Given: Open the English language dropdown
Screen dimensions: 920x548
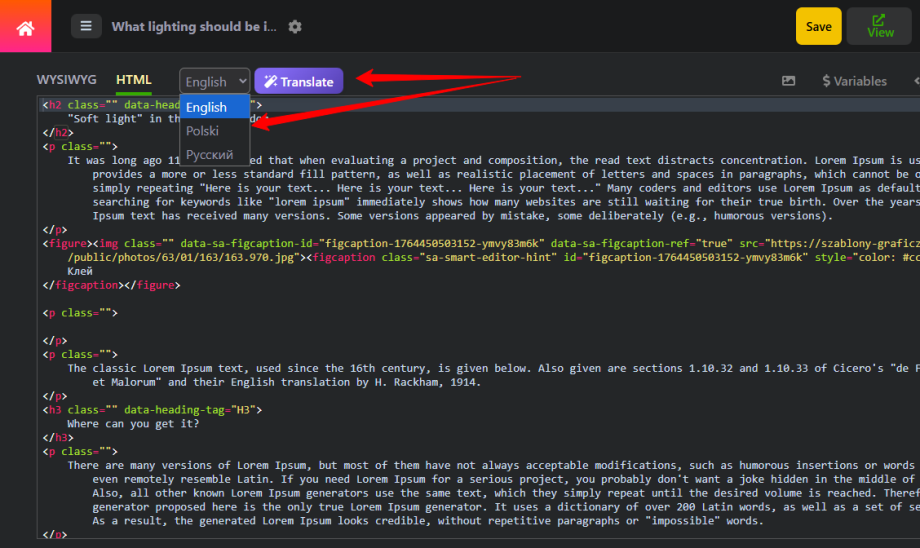Looking at the screenshot, I should [215, 82].
